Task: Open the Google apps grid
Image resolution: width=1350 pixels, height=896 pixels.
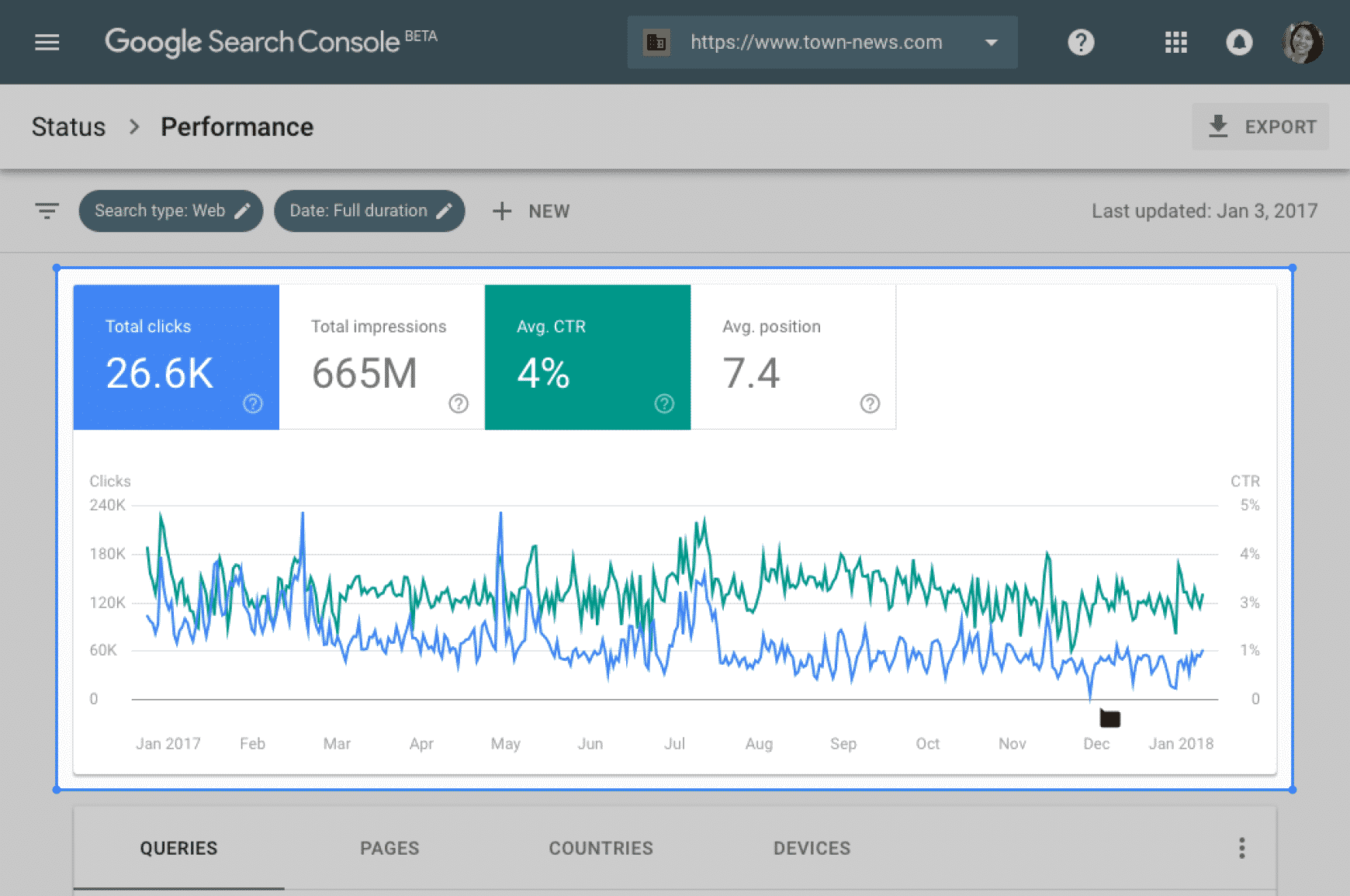Action: [x=1175, y=42]
